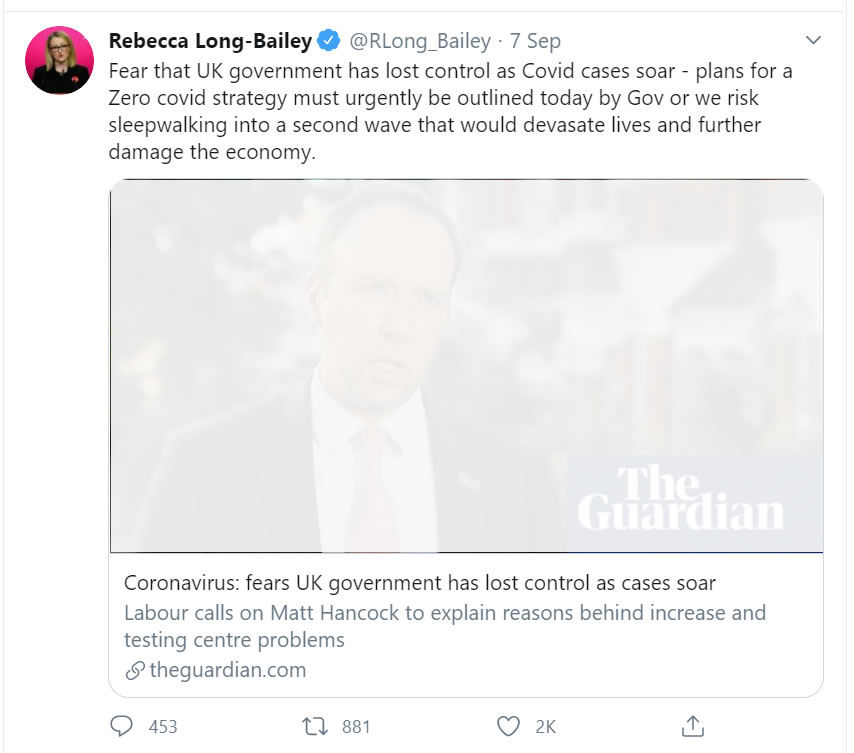
Task: Click the blue verified badge
Action: [x=329, y=41]
